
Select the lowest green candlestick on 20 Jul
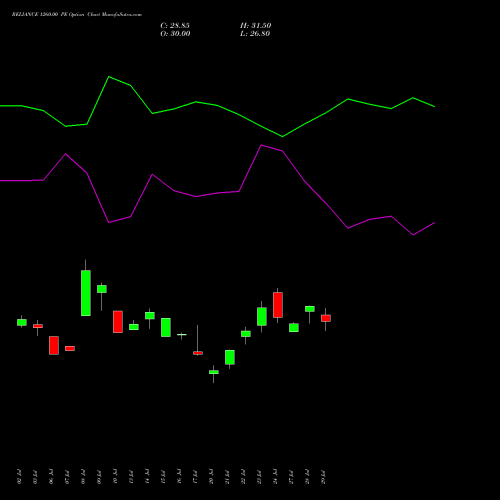[x=214, y=372]
